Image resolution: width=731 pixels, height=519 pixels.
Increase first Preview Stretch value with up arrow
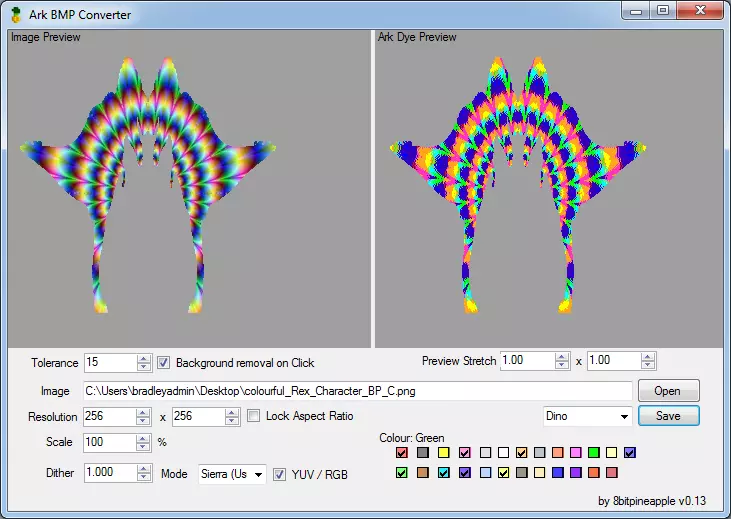click(562, 357)
